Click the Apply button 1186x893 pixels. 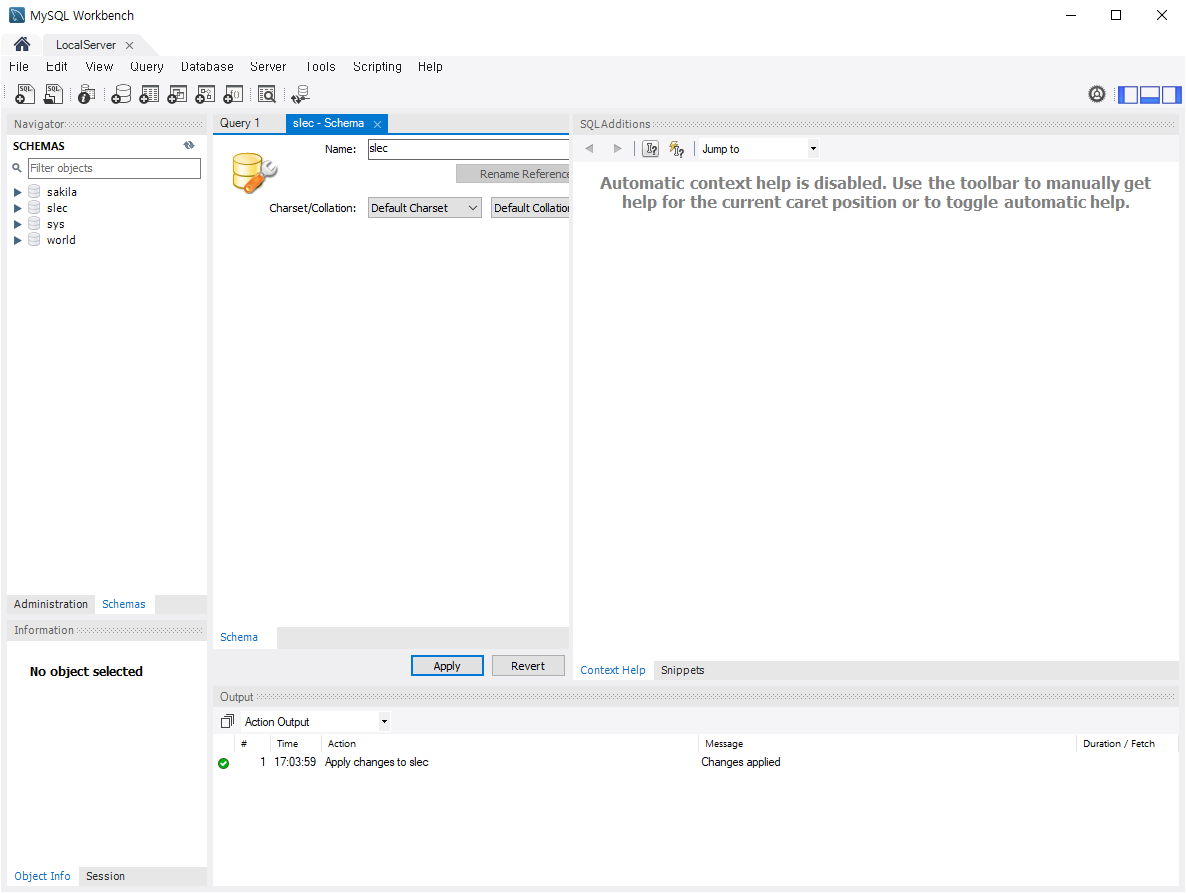coord(447,666)
